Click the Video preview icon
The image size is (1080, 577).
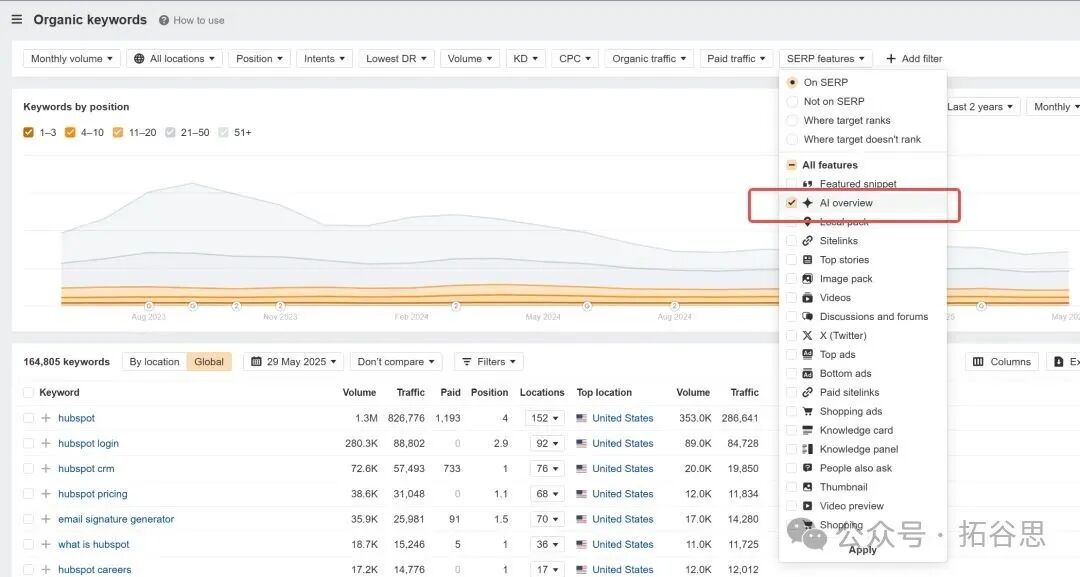(807, 506)
